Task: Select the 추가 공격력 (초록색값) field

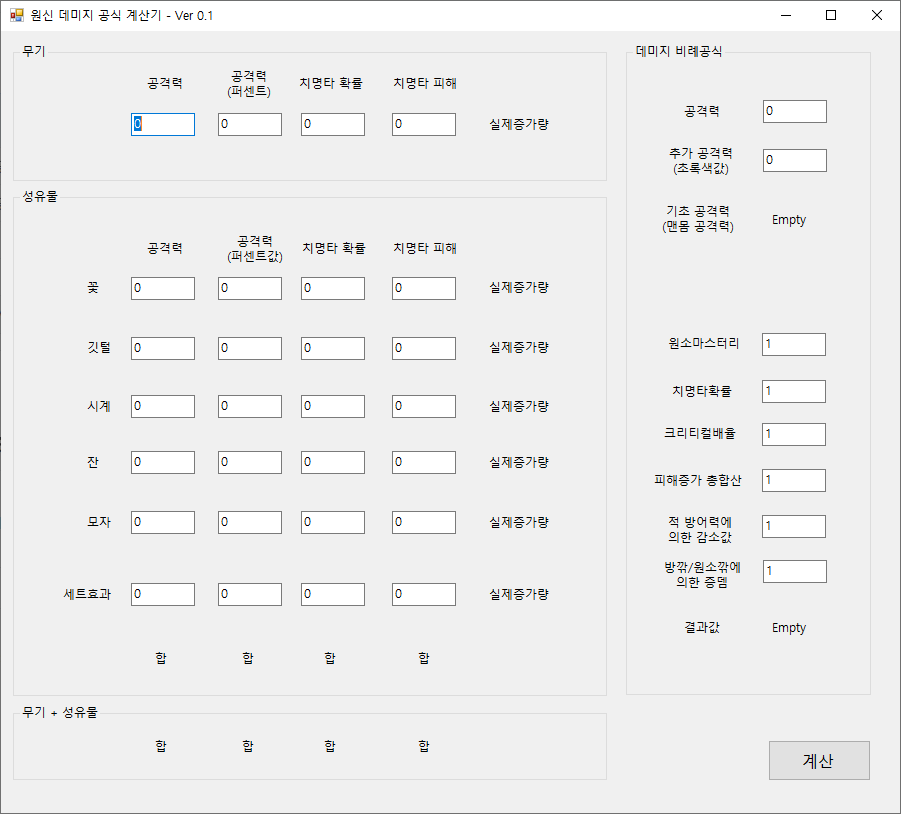Action: pyautogui.click(x=794, y=160)
